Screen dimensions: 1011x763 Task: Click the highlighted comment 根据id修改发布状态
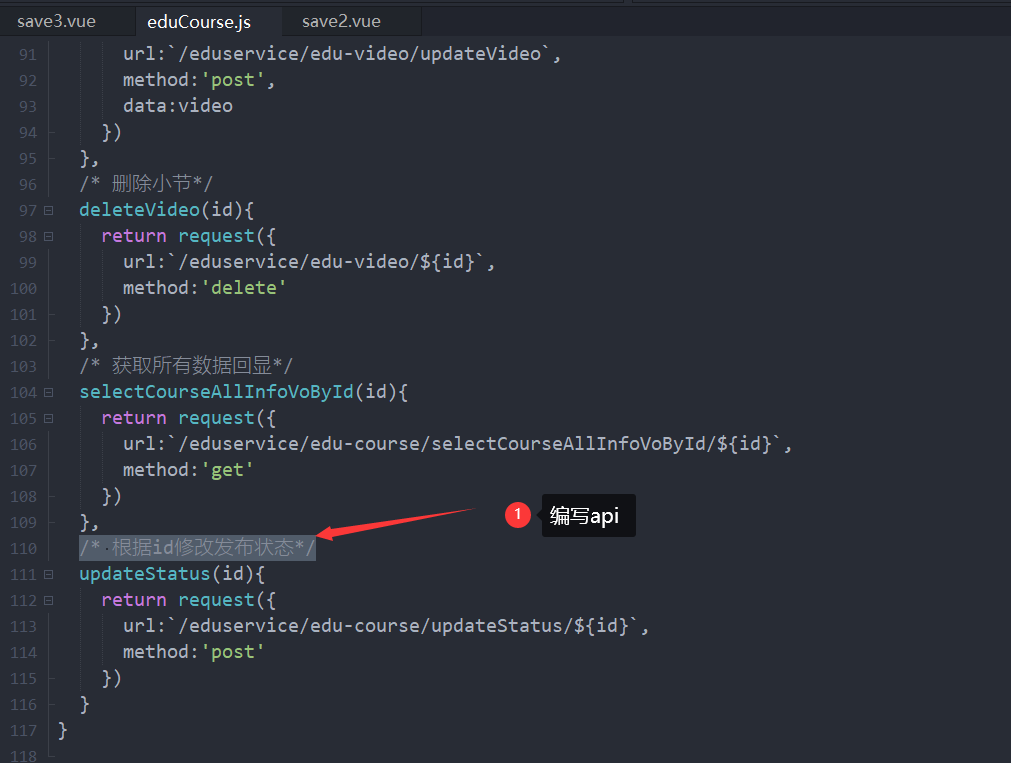[197, 548]
